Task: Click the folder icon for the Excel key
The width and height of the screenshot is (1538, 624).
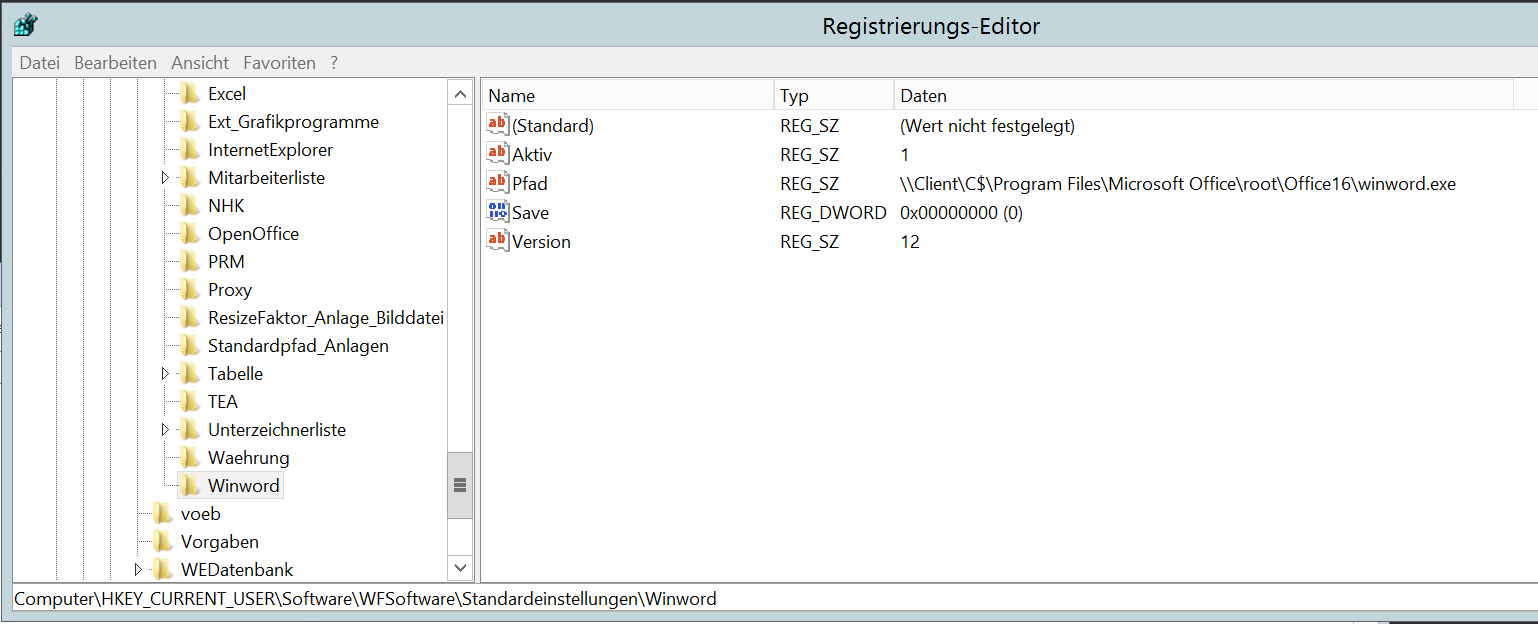Action: point(190,94)
